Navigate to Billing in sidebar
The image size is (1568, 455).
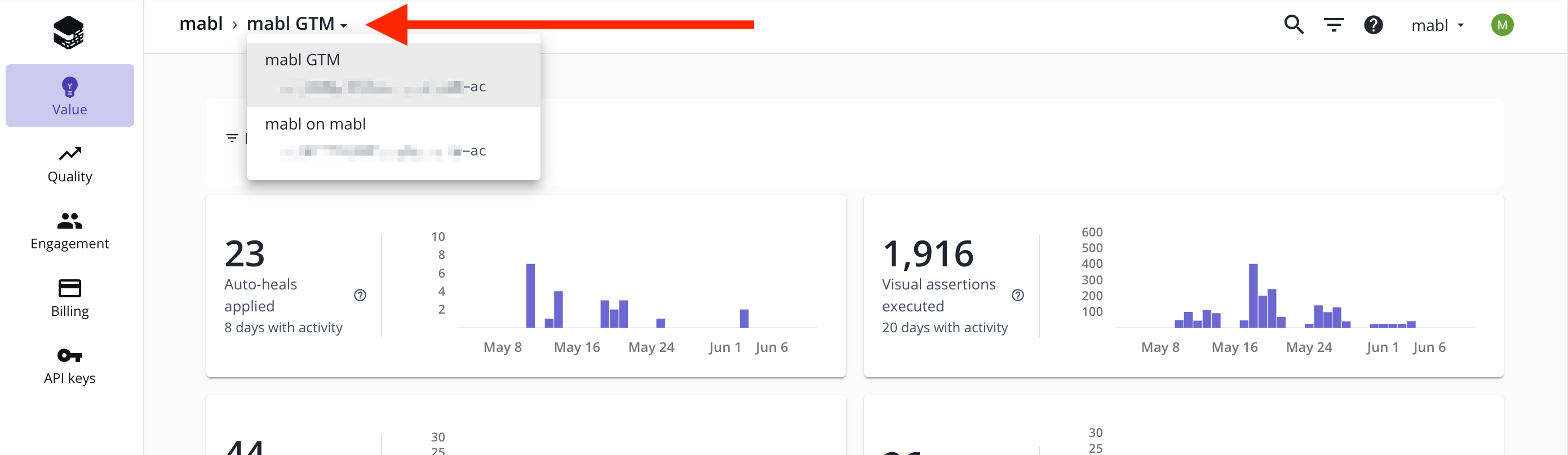click(70, 298)
